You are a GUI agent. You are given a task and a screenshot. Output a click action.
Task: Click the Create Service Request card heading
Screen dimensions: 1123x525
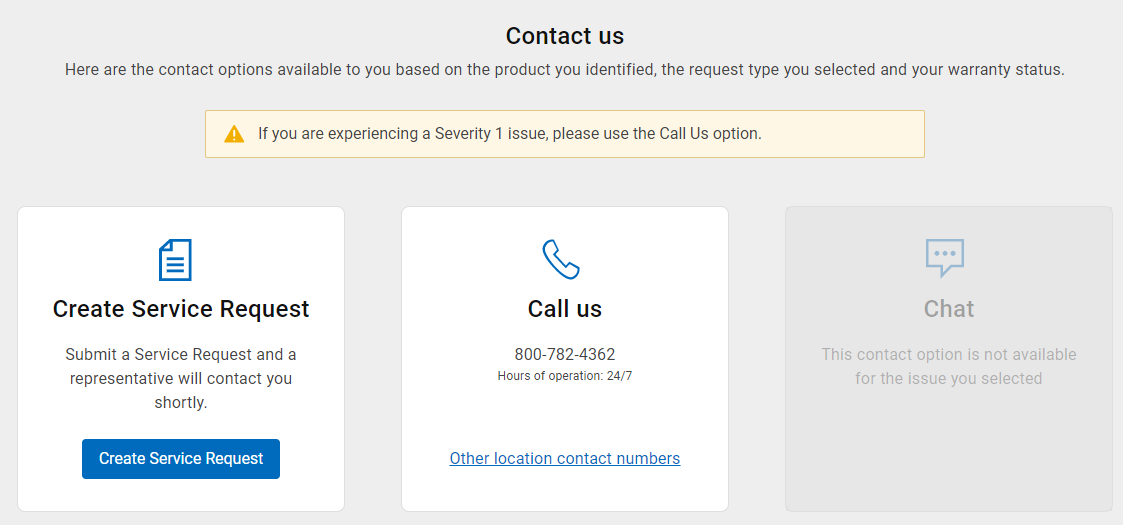(181, 309)
